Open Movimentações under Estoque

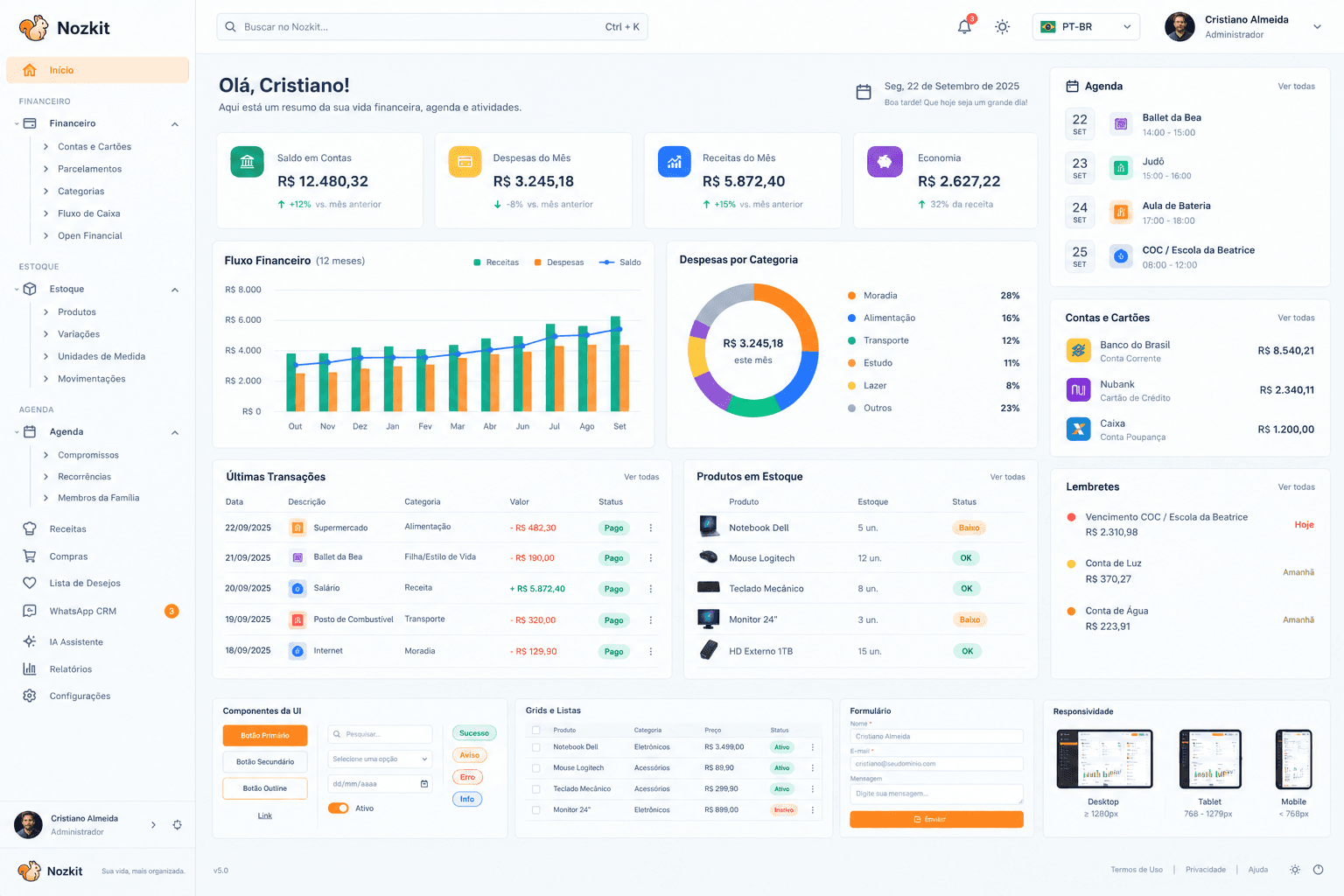pos(92,379)
